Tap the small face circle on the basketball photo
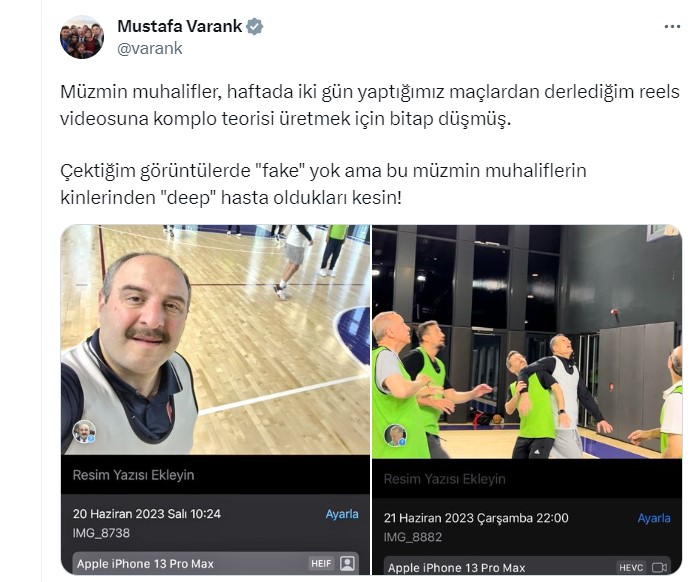Image resolution: width=697 pixels, height=582 pixels. coord(395,435)
